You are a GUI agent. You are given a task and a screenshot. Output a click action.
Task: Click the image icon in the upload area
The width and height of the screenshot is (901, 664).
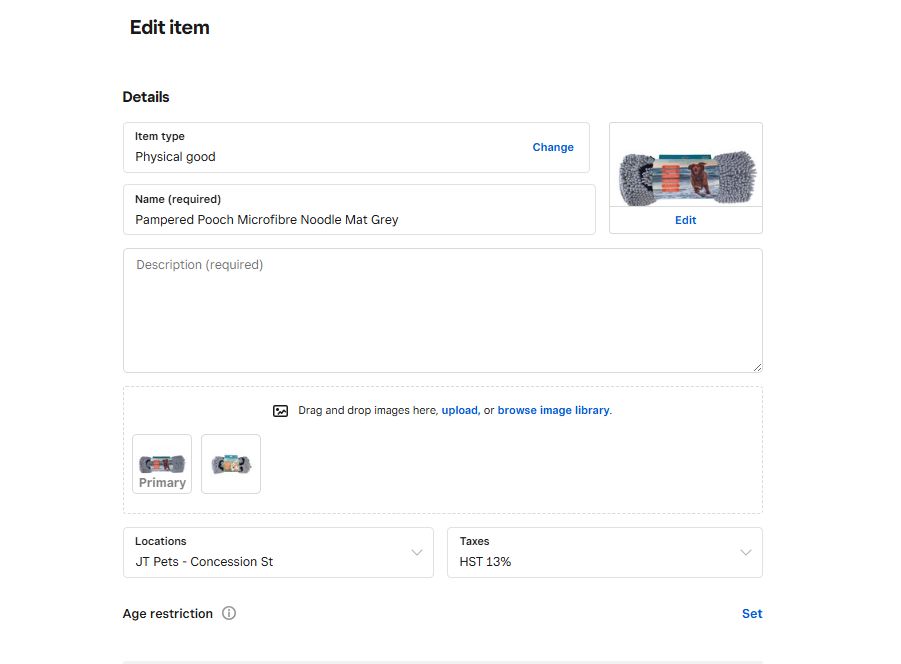tap(280, 411)
